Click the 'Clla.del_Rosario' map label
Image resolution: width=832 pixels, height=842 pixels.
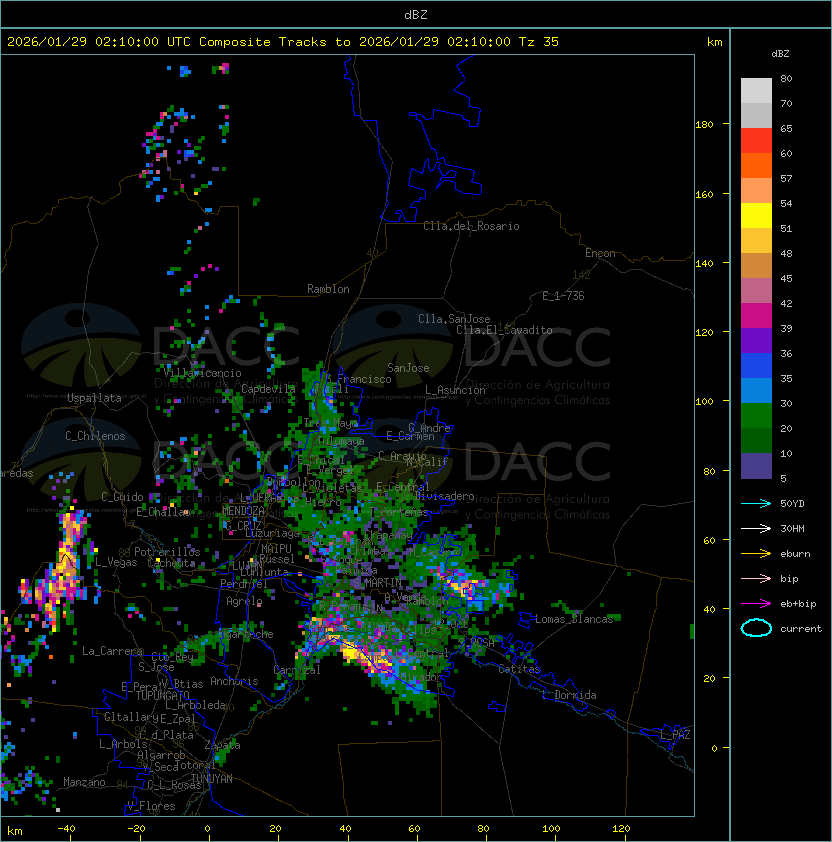pyautogui.click(x=471, y=226)
